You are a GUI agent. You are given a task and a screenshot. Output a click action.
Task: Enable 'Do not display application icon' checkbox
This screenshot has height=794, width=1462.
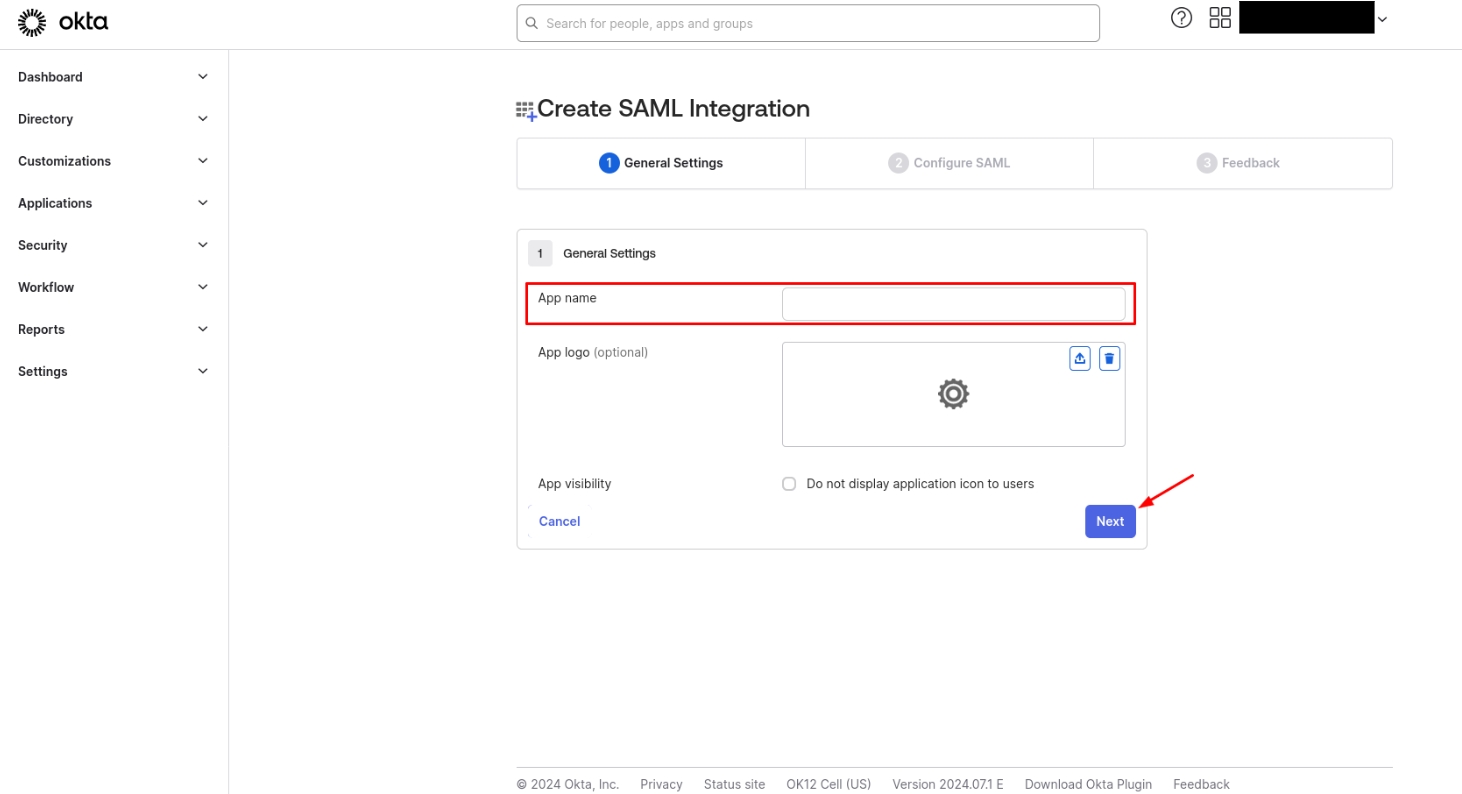(789, 484)
